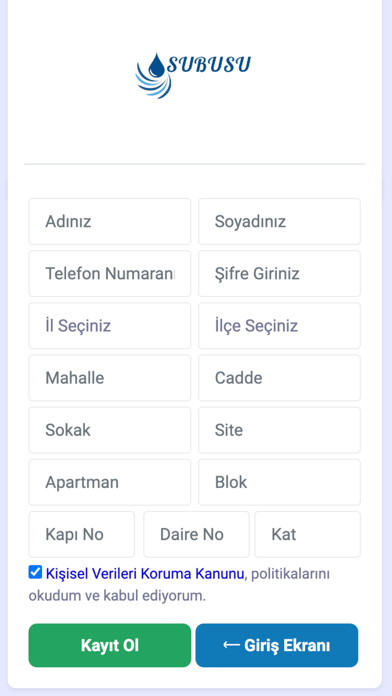Focus the Daire No input
This screenshot has width=392, height=696.
(196, 534)
